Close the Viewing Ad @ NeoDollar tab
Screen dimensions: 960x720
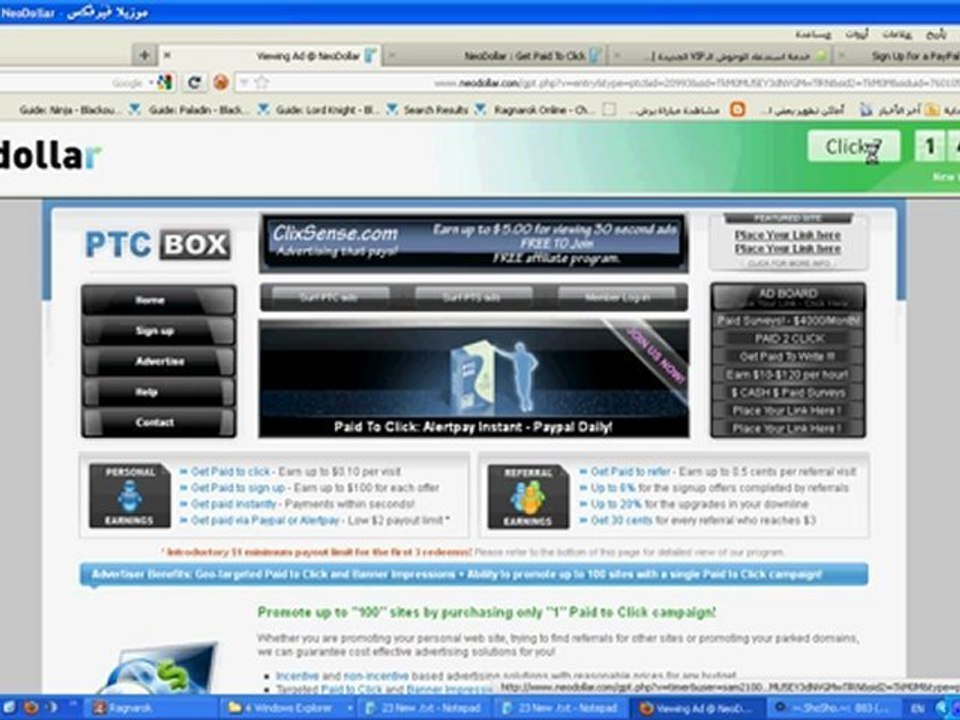point(167,56)
